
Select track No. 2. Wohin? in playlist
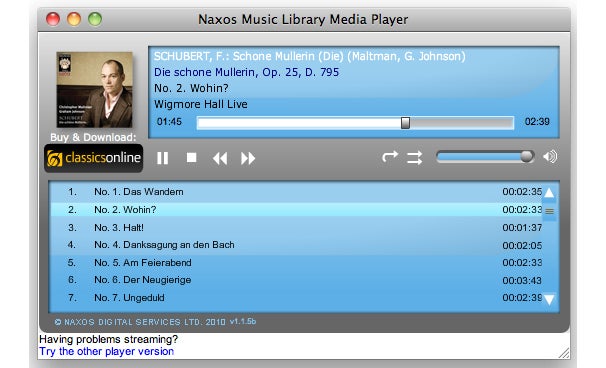[x=296, y=210]
